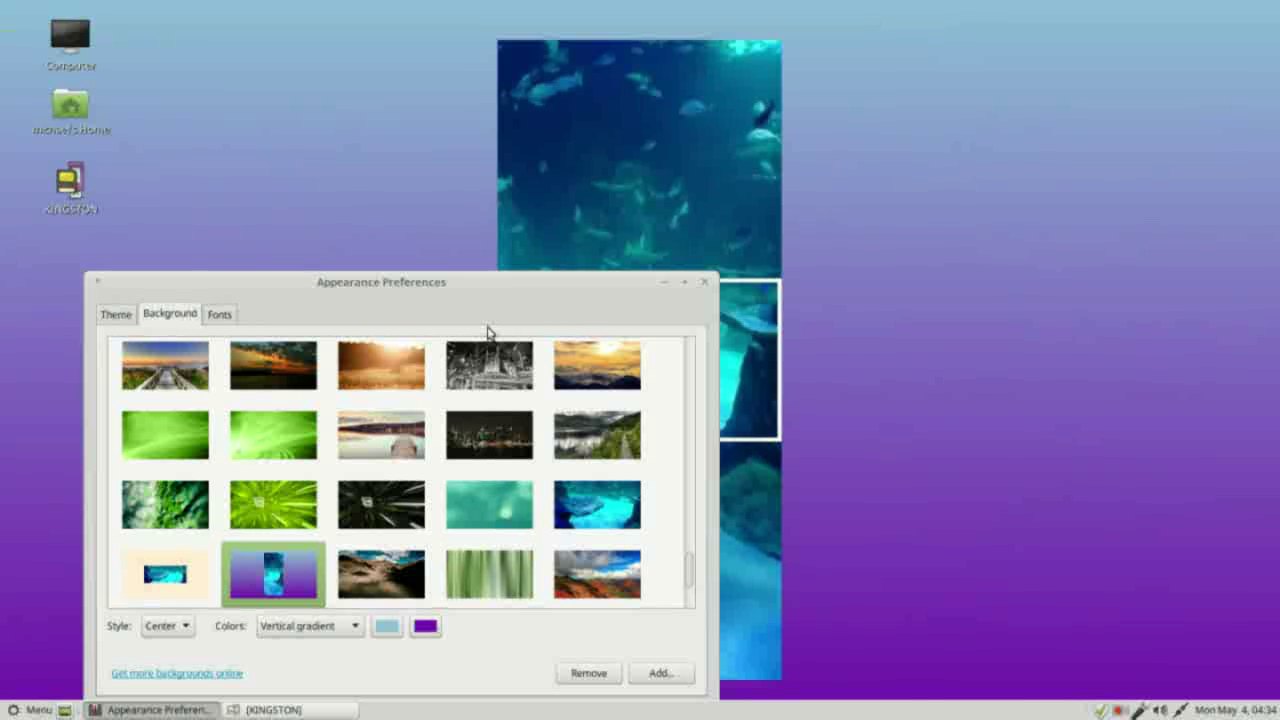Open the clock showing Mon May 4
This screenshot has width=1280, height=720.
pos(1235,710)
